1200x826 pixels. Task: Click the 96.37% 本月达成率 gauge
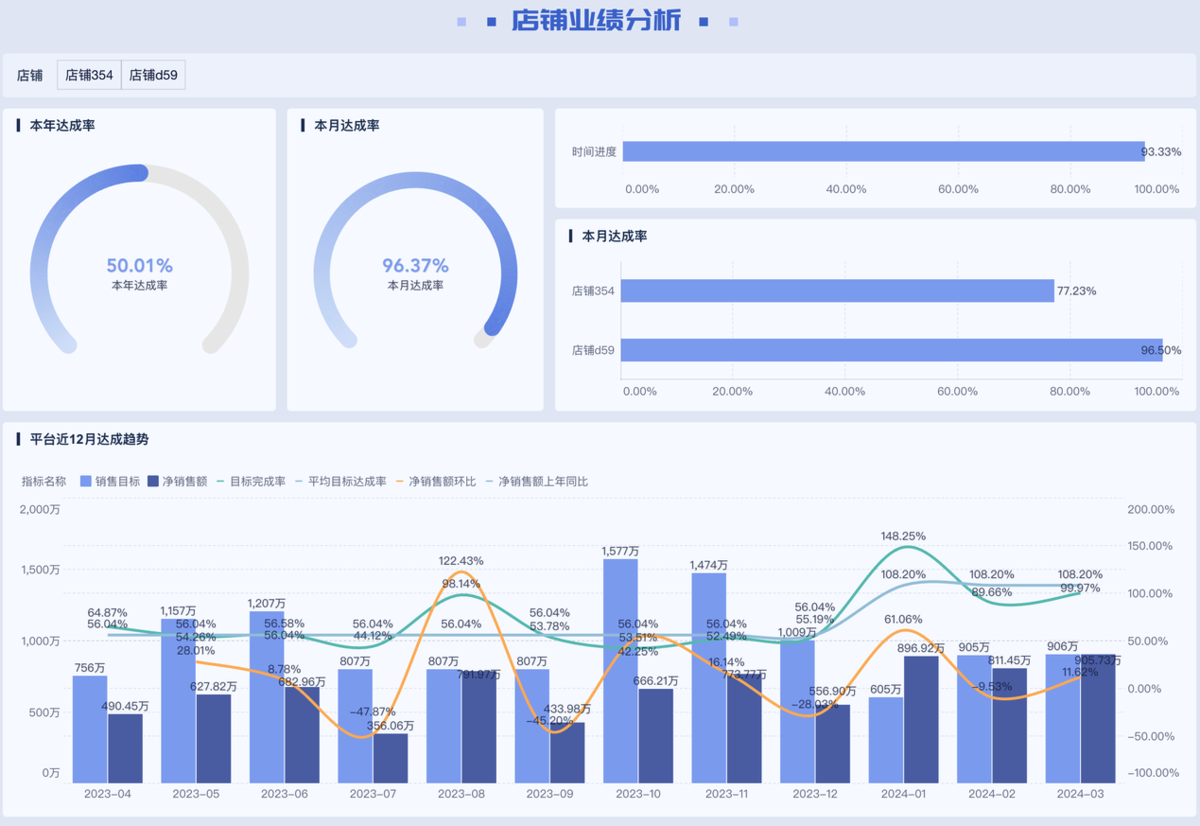point(415,266)
